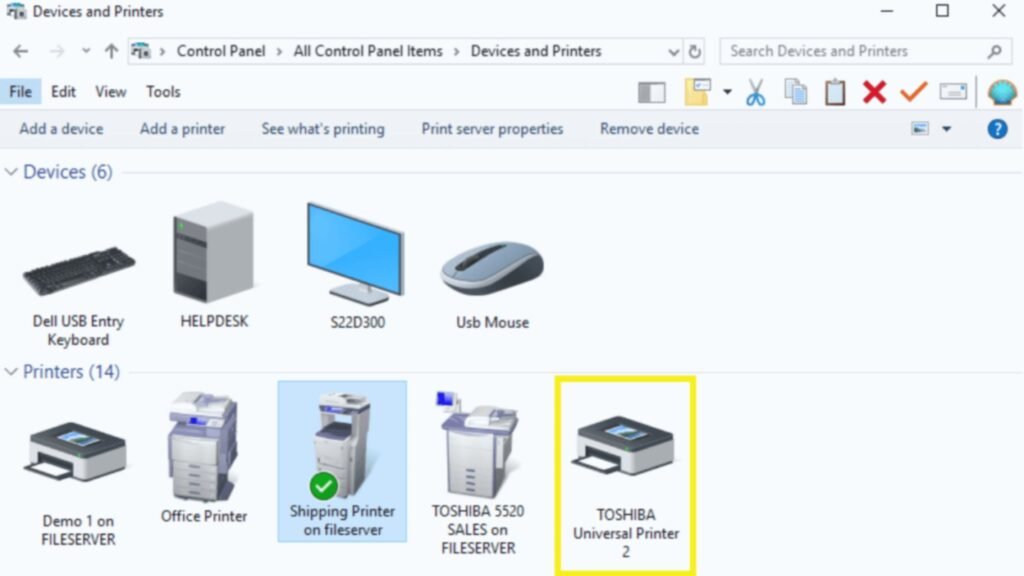Click the orange checkmark toolbar icon

(913, 91)
